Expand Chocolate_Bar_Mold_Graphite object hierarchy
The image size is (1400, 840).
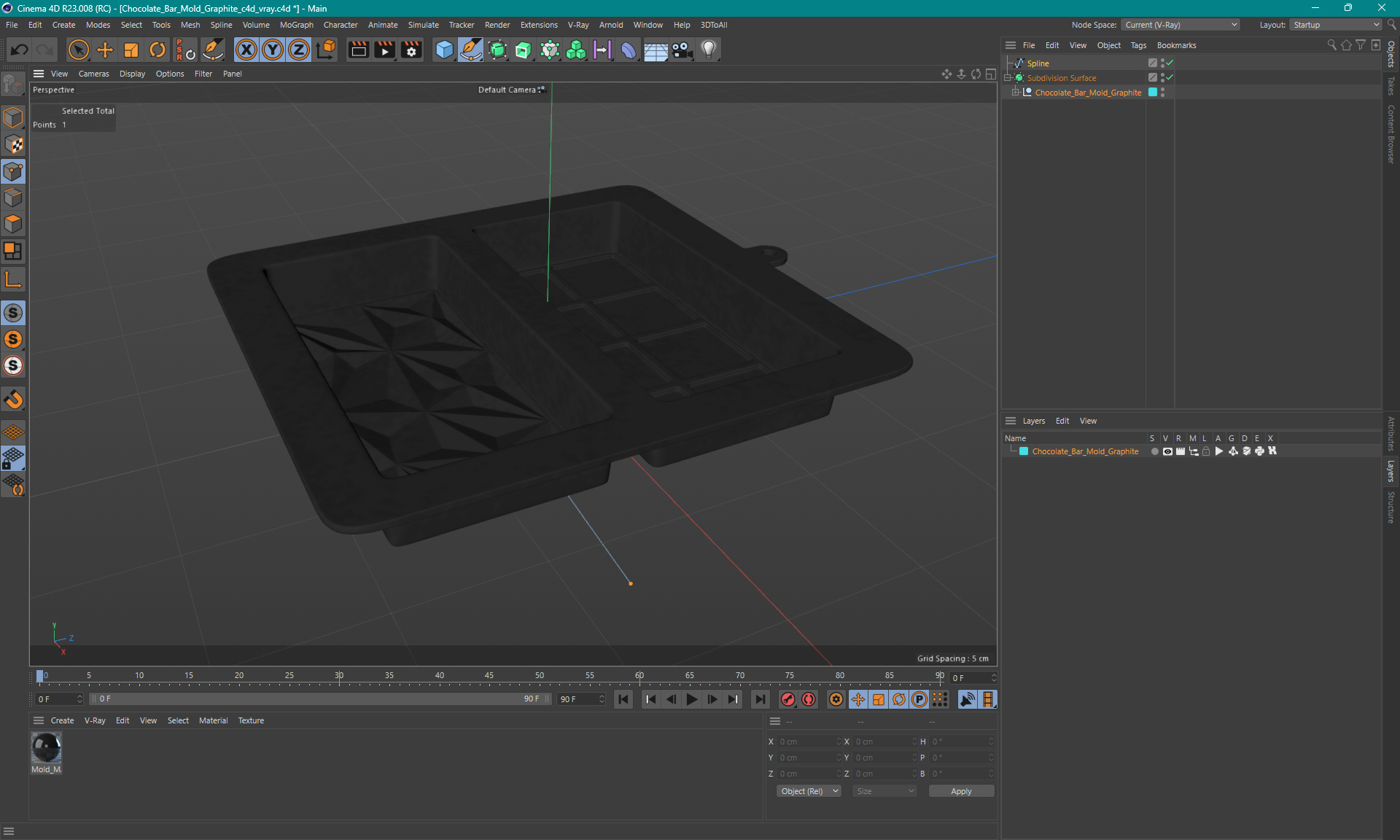1016,93
